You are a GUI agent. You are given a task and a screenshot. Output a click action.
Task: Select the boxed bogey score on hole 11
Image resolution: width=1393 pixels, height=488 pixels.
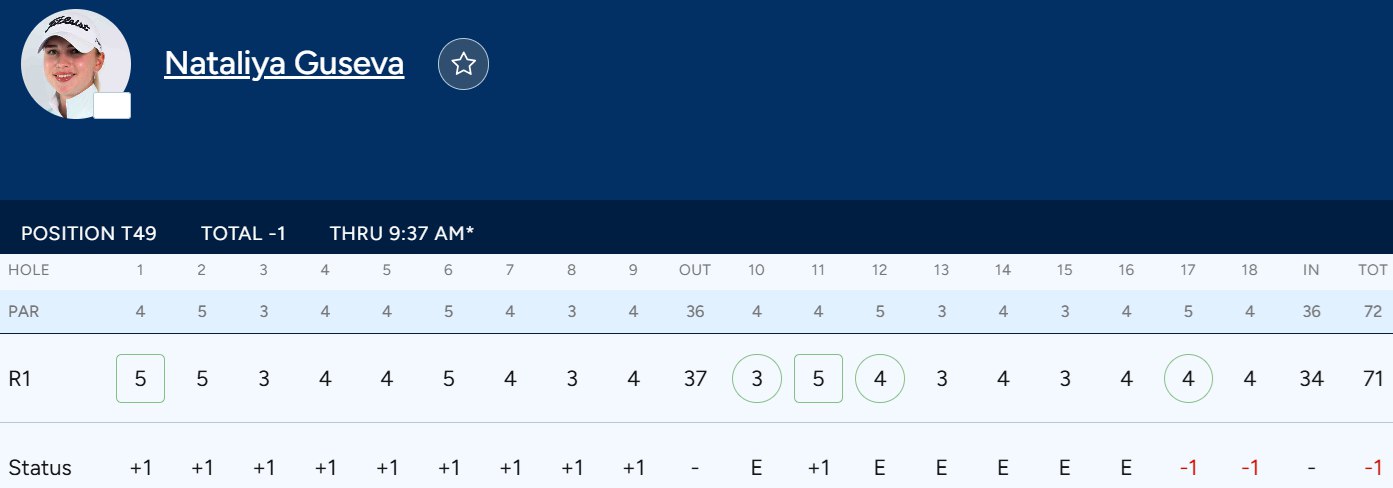(818, 379)
